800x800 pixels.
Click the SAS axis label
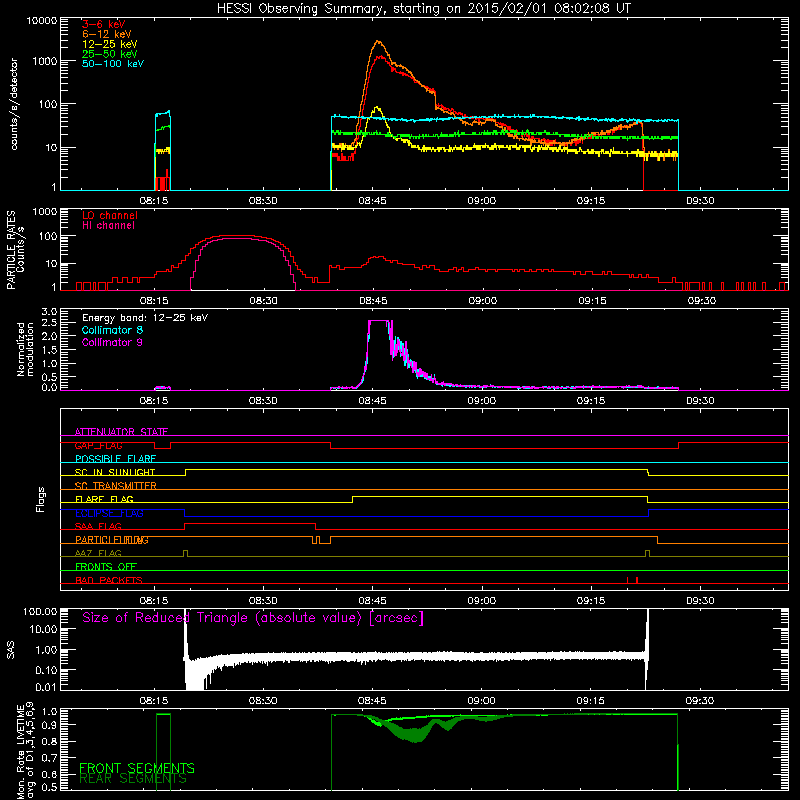click(x=11, y=650)
